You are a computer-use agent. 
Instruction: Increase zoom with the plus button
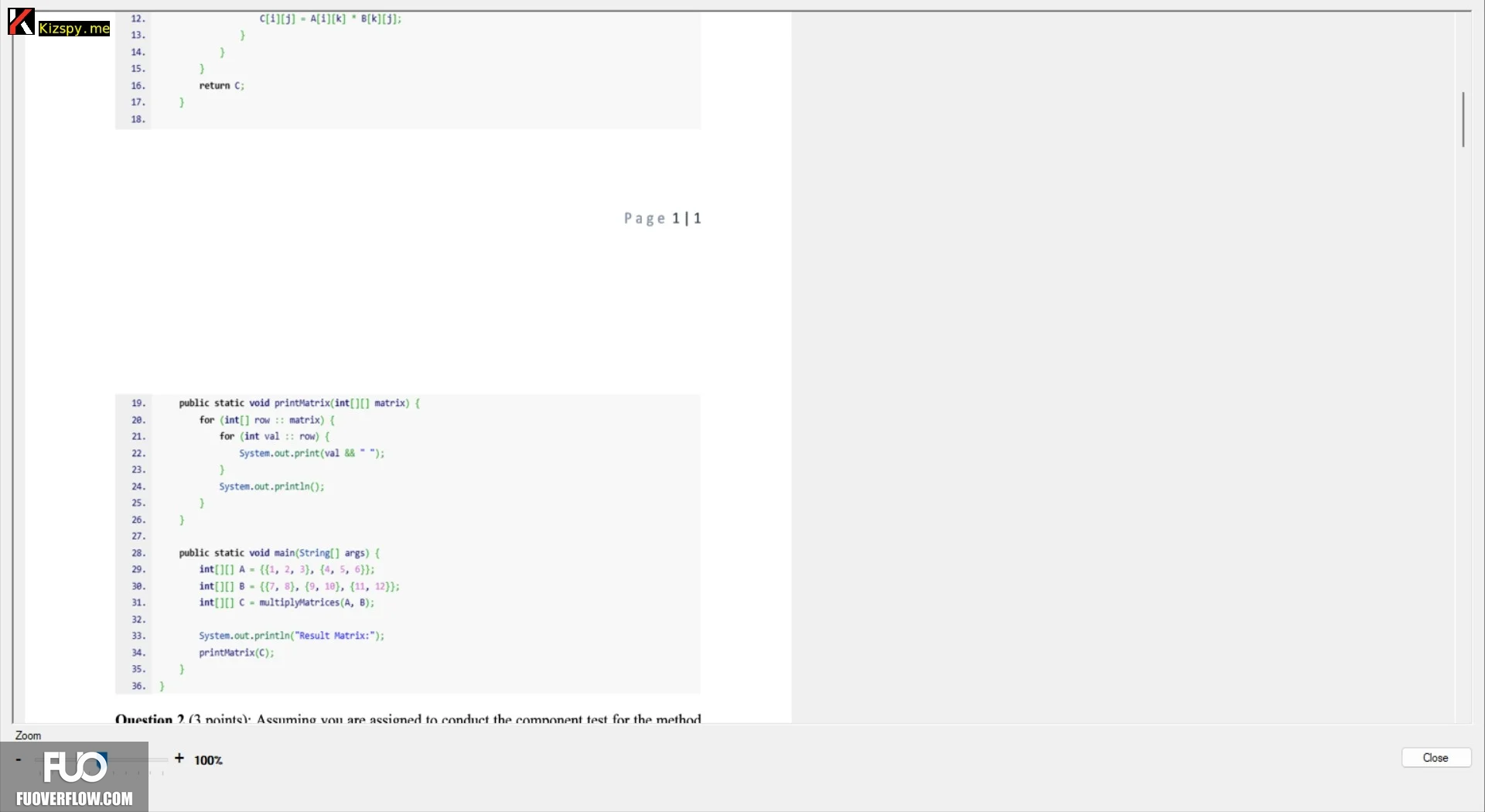pyautogui.click(x=179, y=759)
